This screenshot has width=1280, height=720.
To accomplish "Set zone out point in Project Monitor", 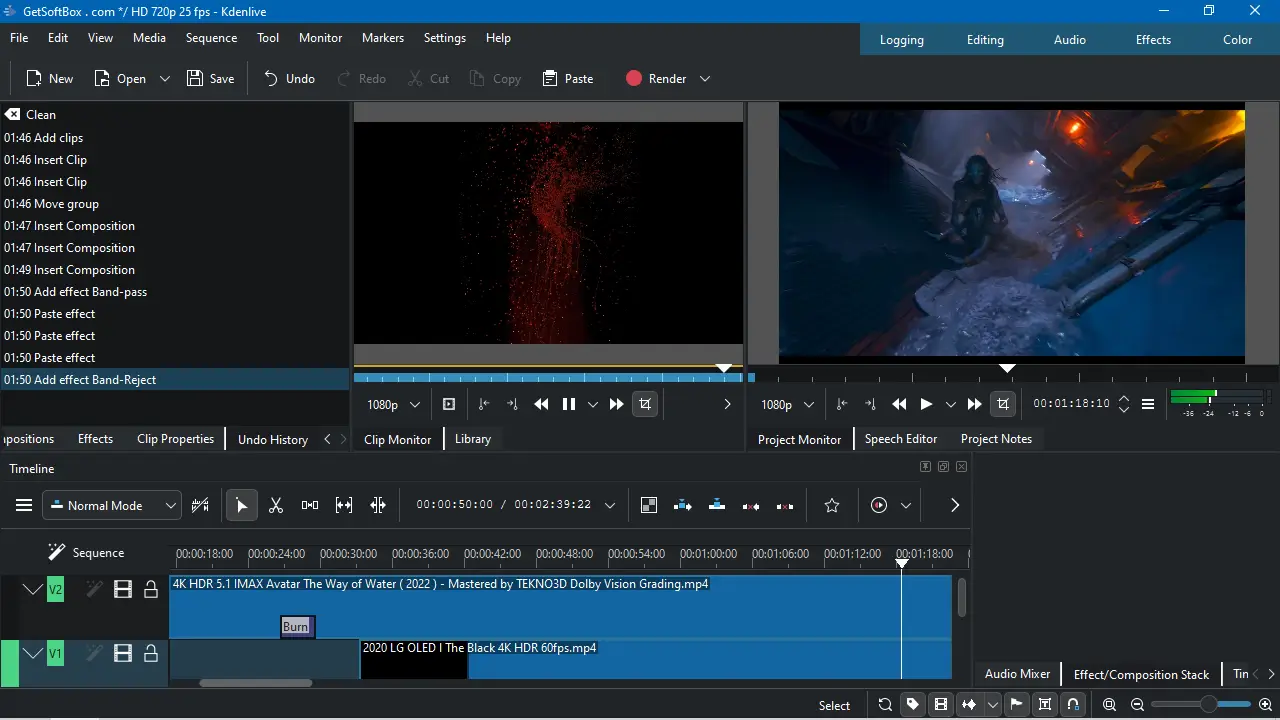I will click(x=870, y=404).
